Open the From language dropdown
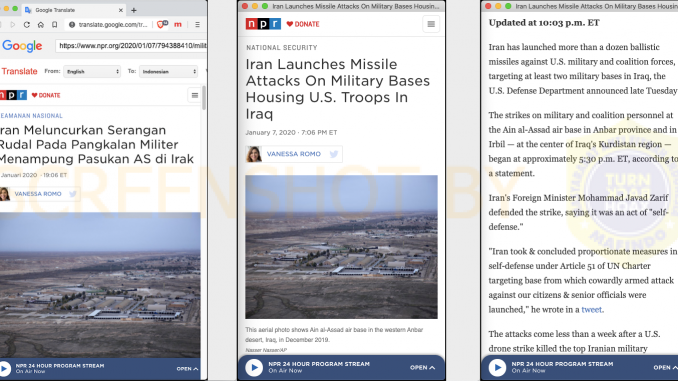The width and height of the screenshot is (678, 381). tap(92, 71)
